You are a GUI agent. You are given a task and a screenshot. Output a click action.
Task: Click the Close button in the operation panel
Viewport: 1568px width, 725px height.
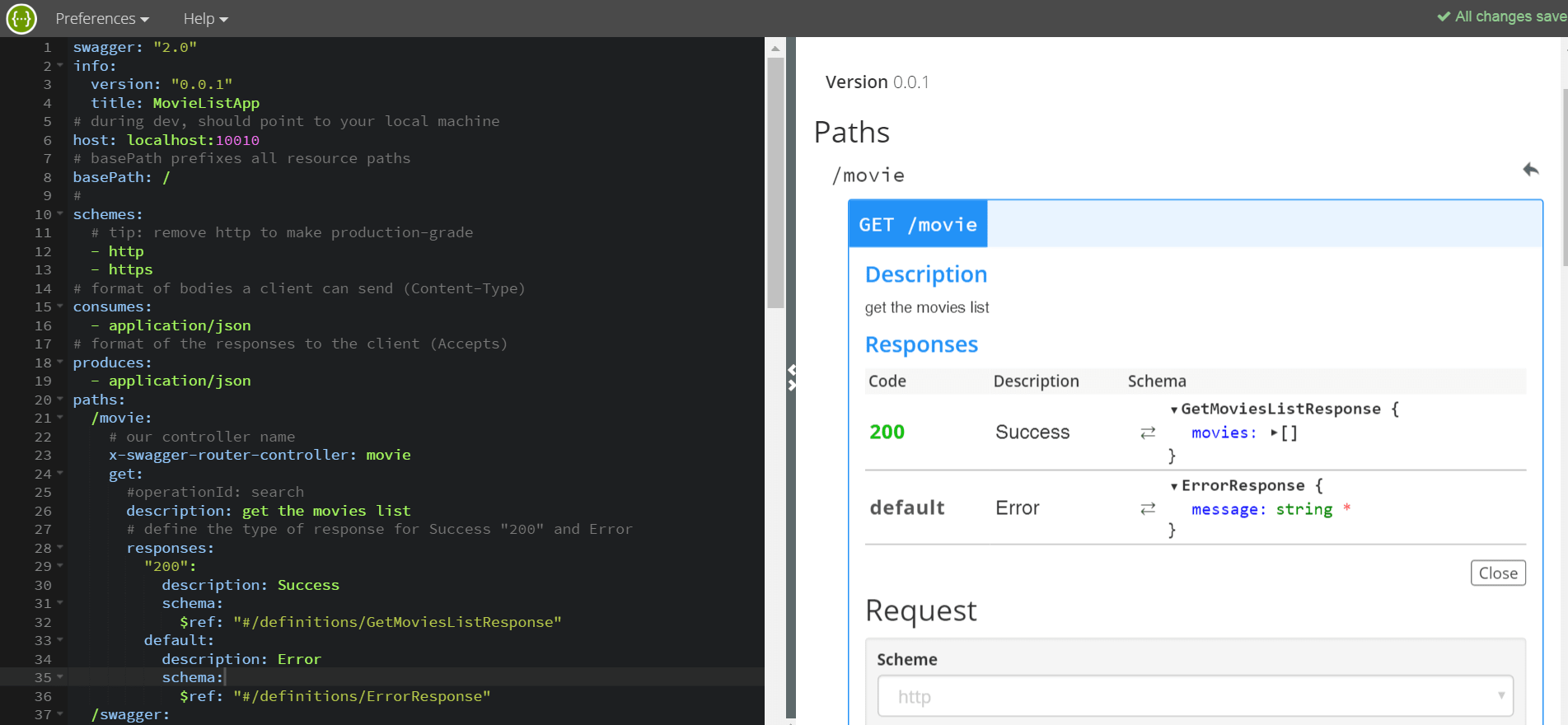tap(1498, 573)
